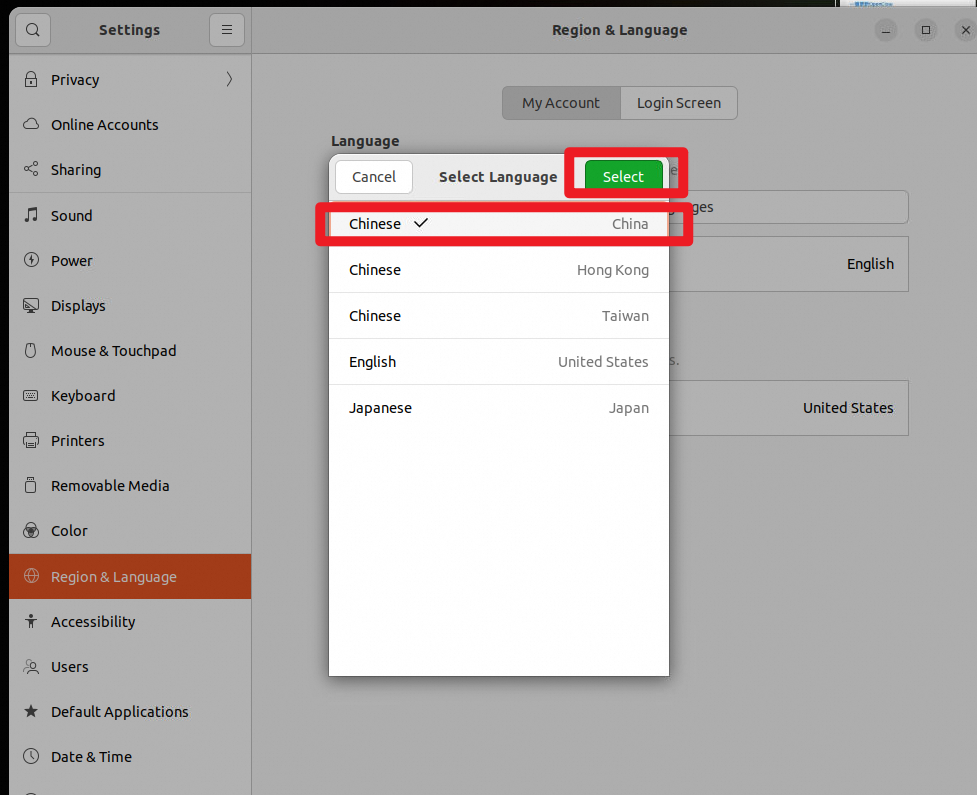Go to Accessibility settings
977x795 pixels.
pyautogui.click(x=130, y=621)
